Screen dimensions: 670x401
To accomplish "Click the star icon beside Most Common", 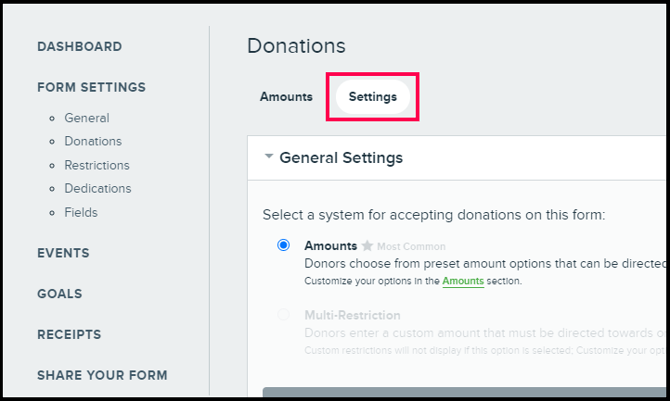I will (x=367, y=246).
